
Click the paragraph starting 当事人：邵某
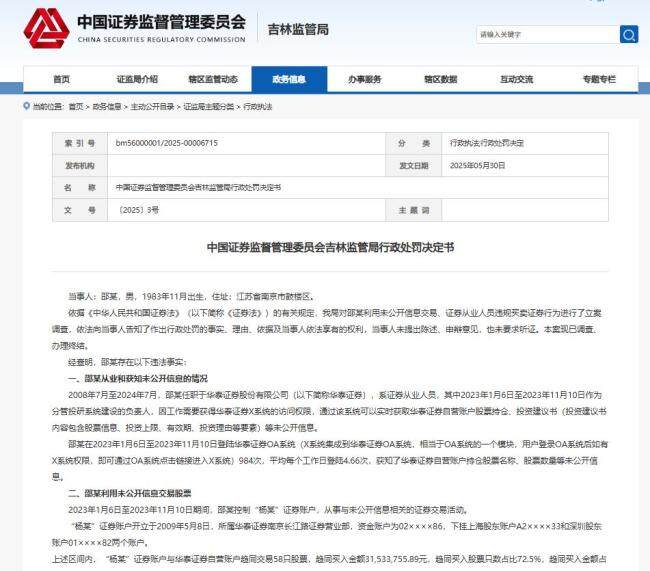tap(192, 296)
